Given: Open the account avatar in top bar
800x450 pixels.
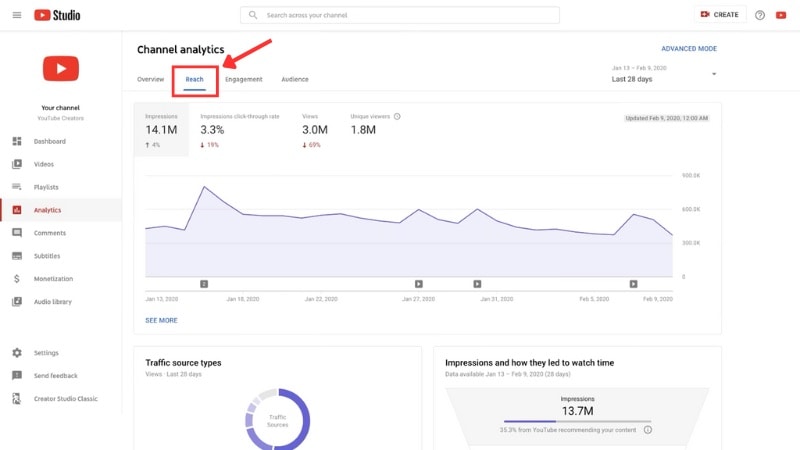Looking at the screenshot, I should point(781,15).
